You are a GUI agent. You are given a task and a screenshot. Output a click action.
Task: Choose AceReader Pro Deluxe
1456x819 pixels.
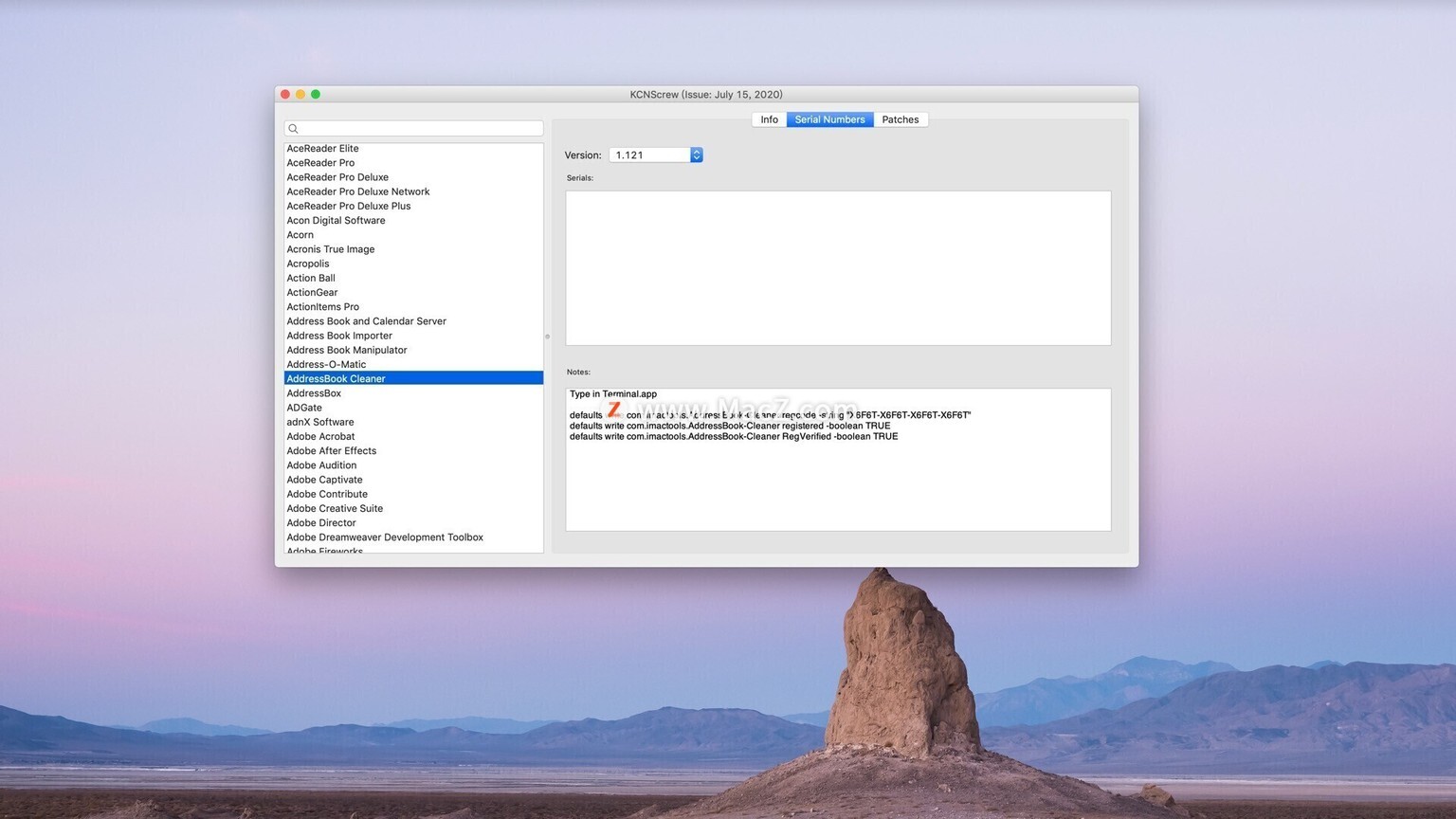click(x=413, y=177)
